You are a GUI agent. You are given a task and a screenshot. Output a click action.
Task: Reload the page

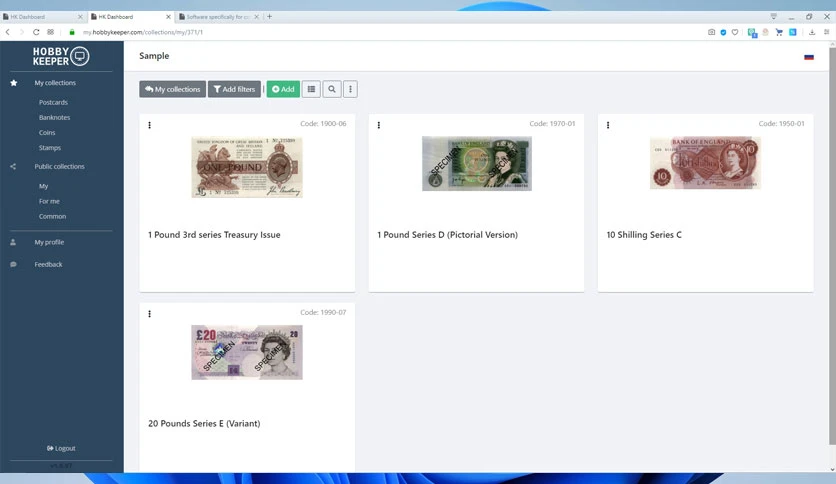[36, 32]
